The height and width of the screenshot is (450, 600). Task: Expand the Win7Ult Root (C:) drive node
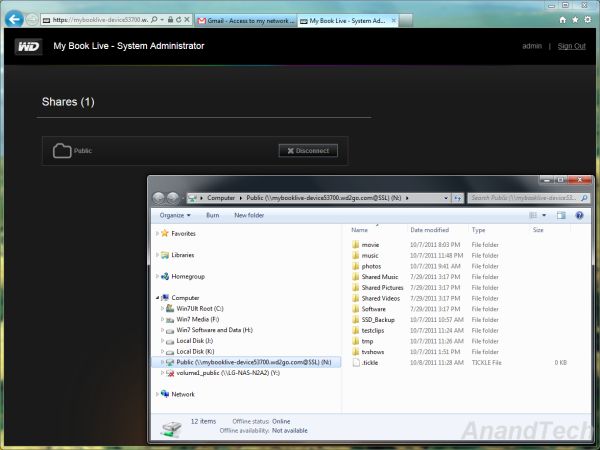pyautogui.click(x=162, y=308)
